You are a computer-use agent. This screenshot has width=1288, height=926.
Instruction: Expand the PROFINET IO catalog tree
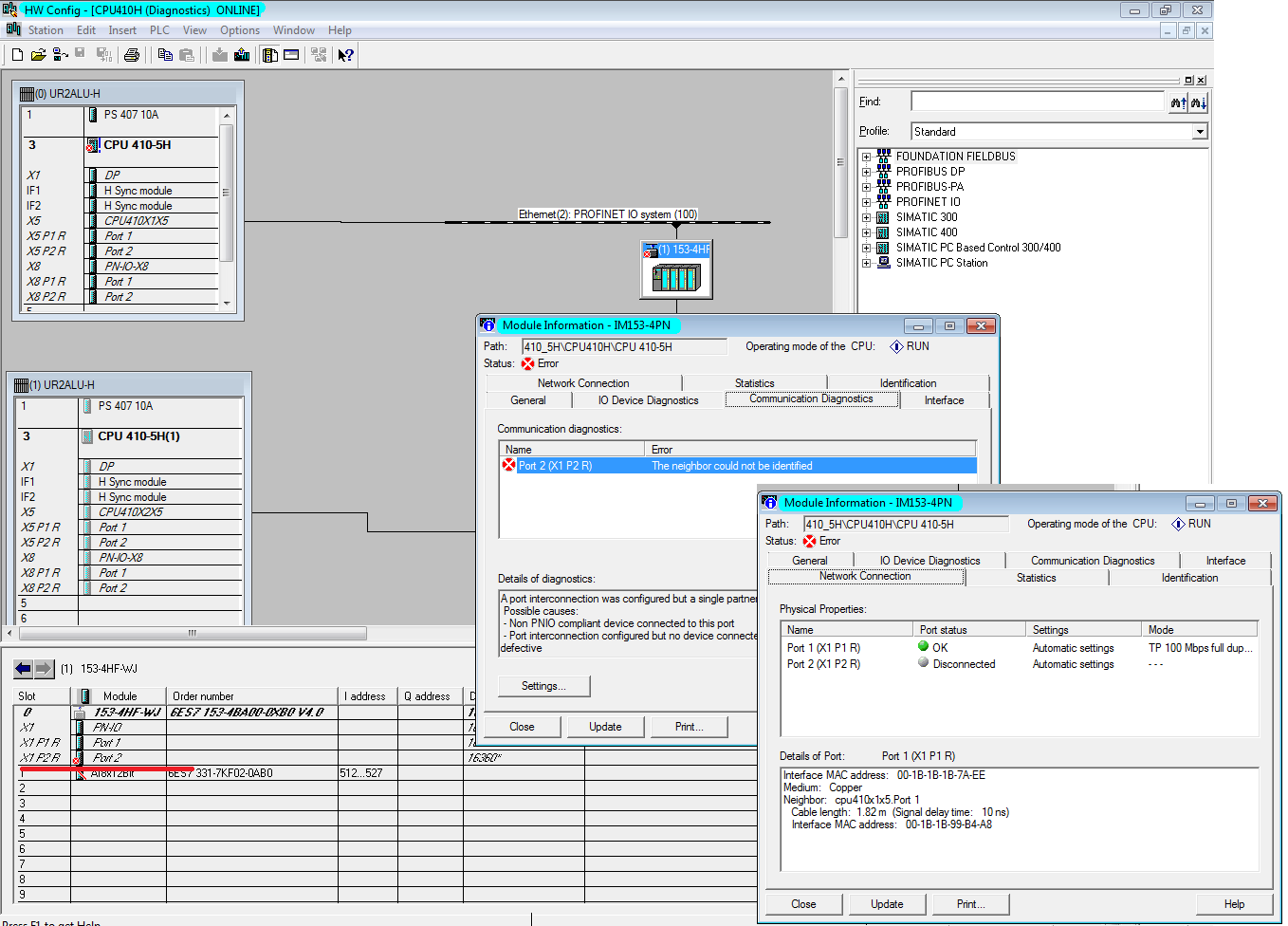coord(866,202)
